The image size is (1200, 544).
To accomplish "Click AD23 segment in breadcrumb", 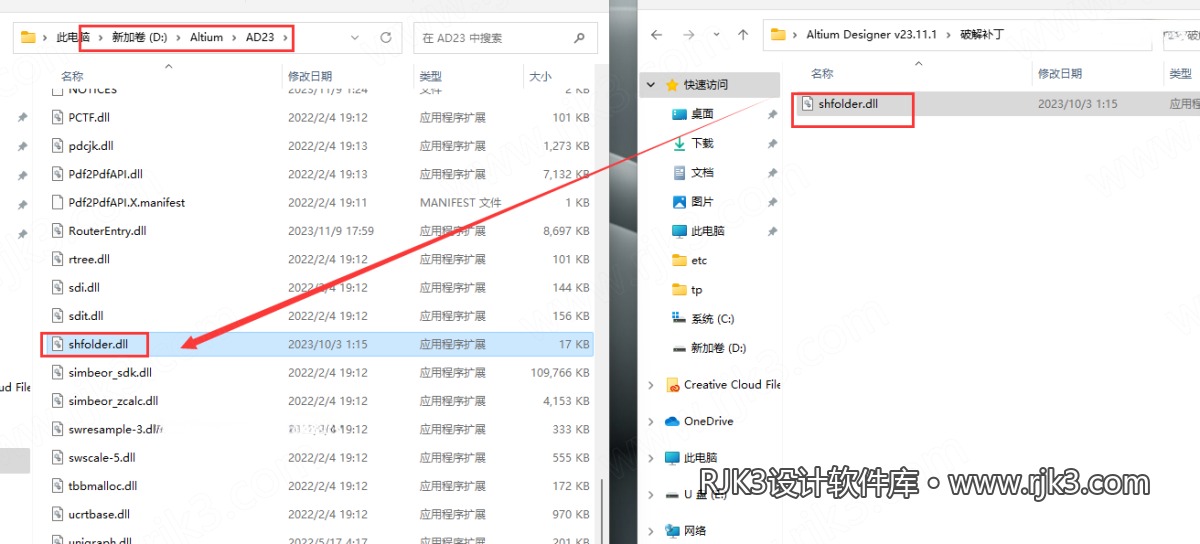I will pos(260,38).
